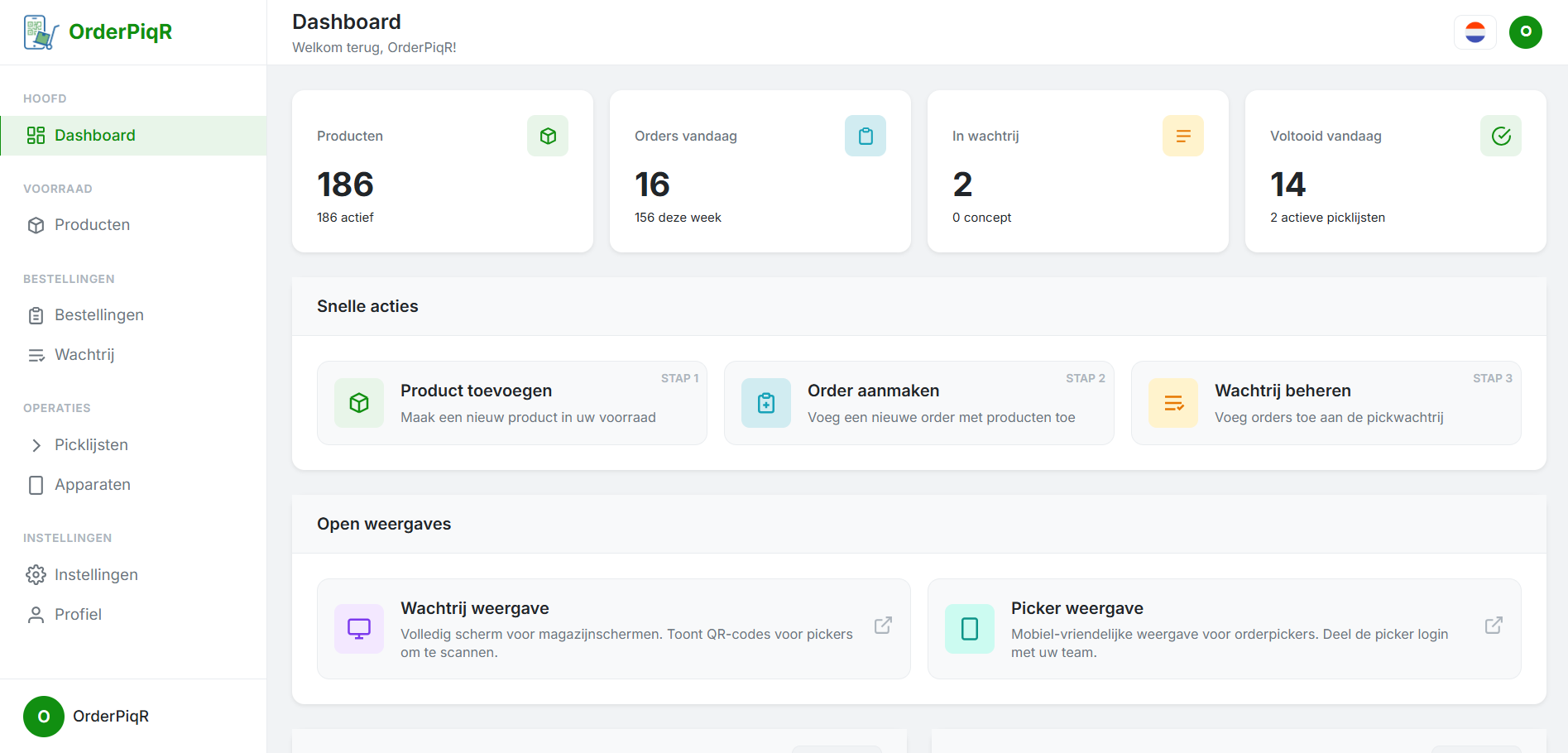The width and height of the screenshot is (1568, 753).
Task: Click the Product toevoegen quick action
Action: pos(511,403)
